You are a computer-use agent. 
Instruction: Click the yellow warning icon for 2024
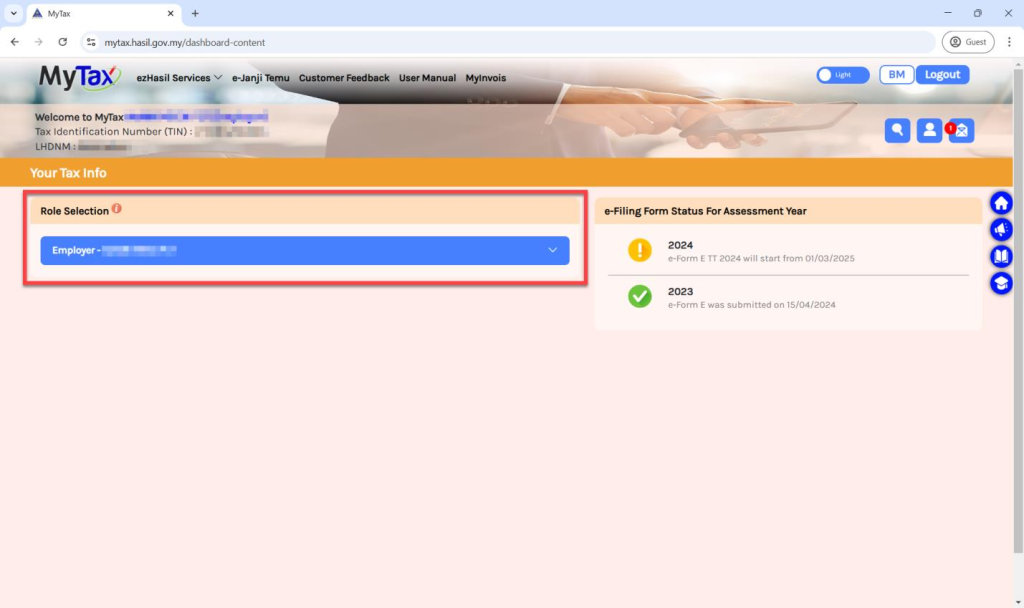[x=639, y=250]
